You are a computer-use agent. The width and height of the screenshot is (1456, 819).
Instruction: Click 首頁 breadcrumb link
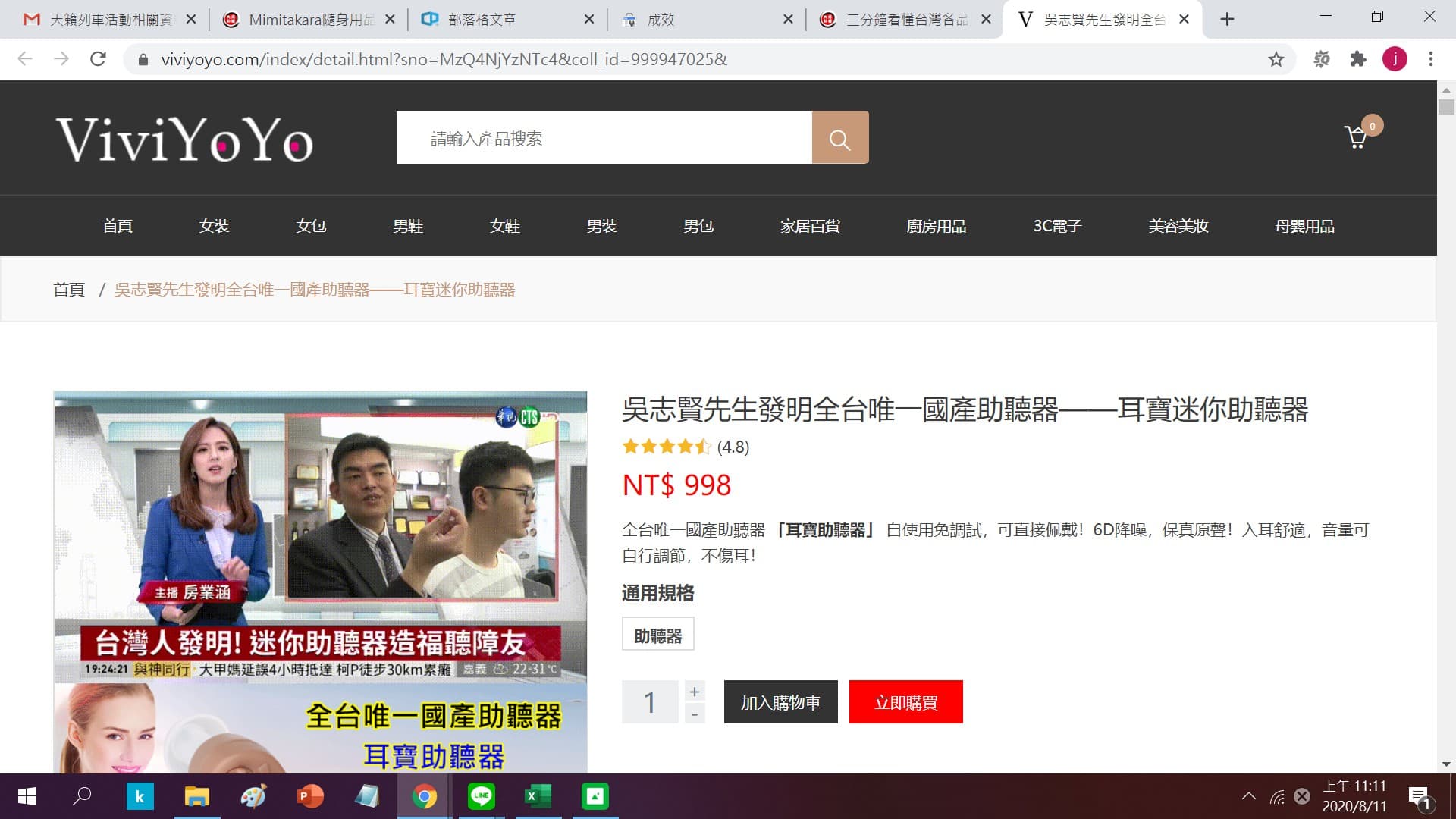point(69,290)
